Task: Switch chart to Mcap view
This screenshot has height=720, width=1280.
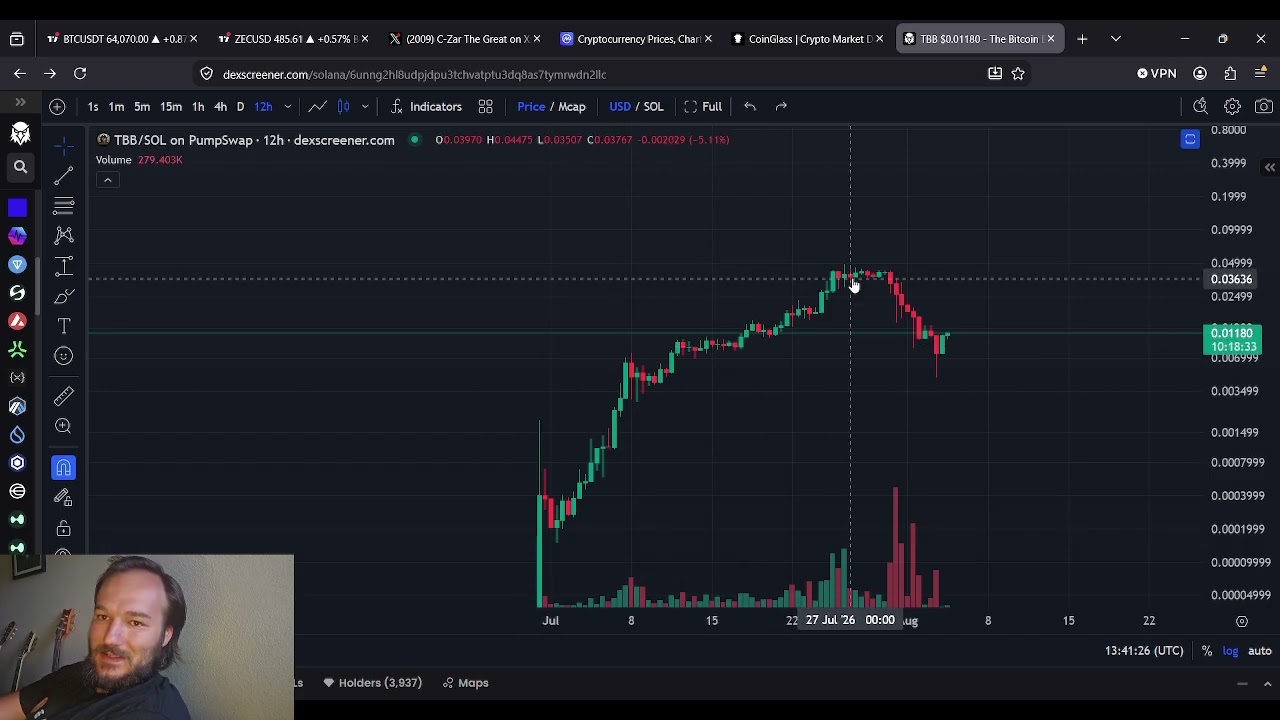Action: coord(571,106)
